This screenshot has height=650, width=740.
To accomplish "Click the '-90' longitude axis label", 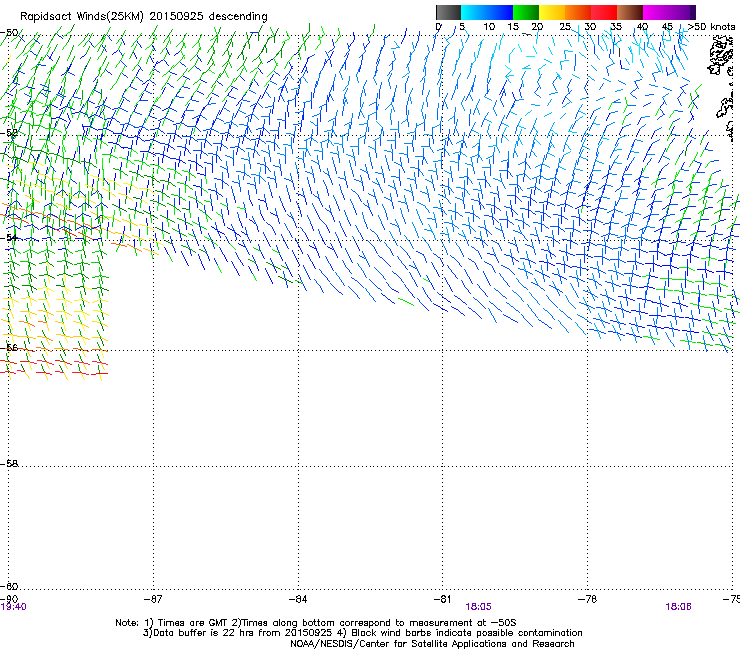I will pyautogui.click(x=9, y=599).
